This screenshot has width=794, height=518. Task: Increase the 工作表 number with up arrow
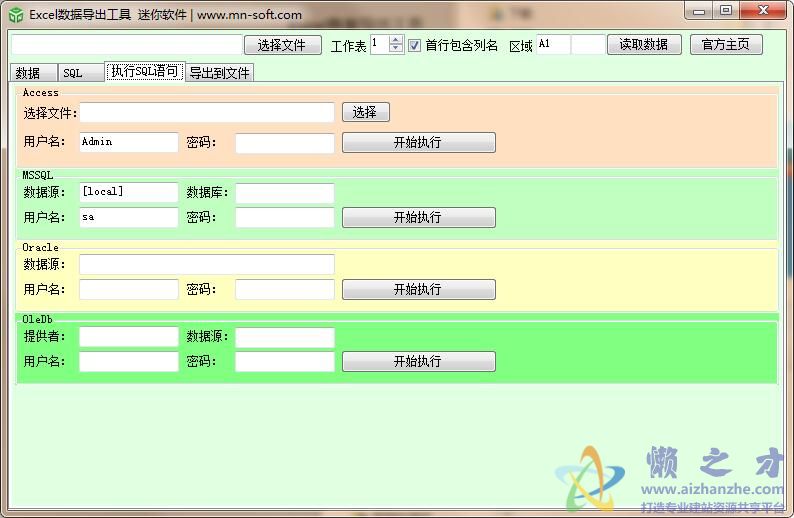396,39
